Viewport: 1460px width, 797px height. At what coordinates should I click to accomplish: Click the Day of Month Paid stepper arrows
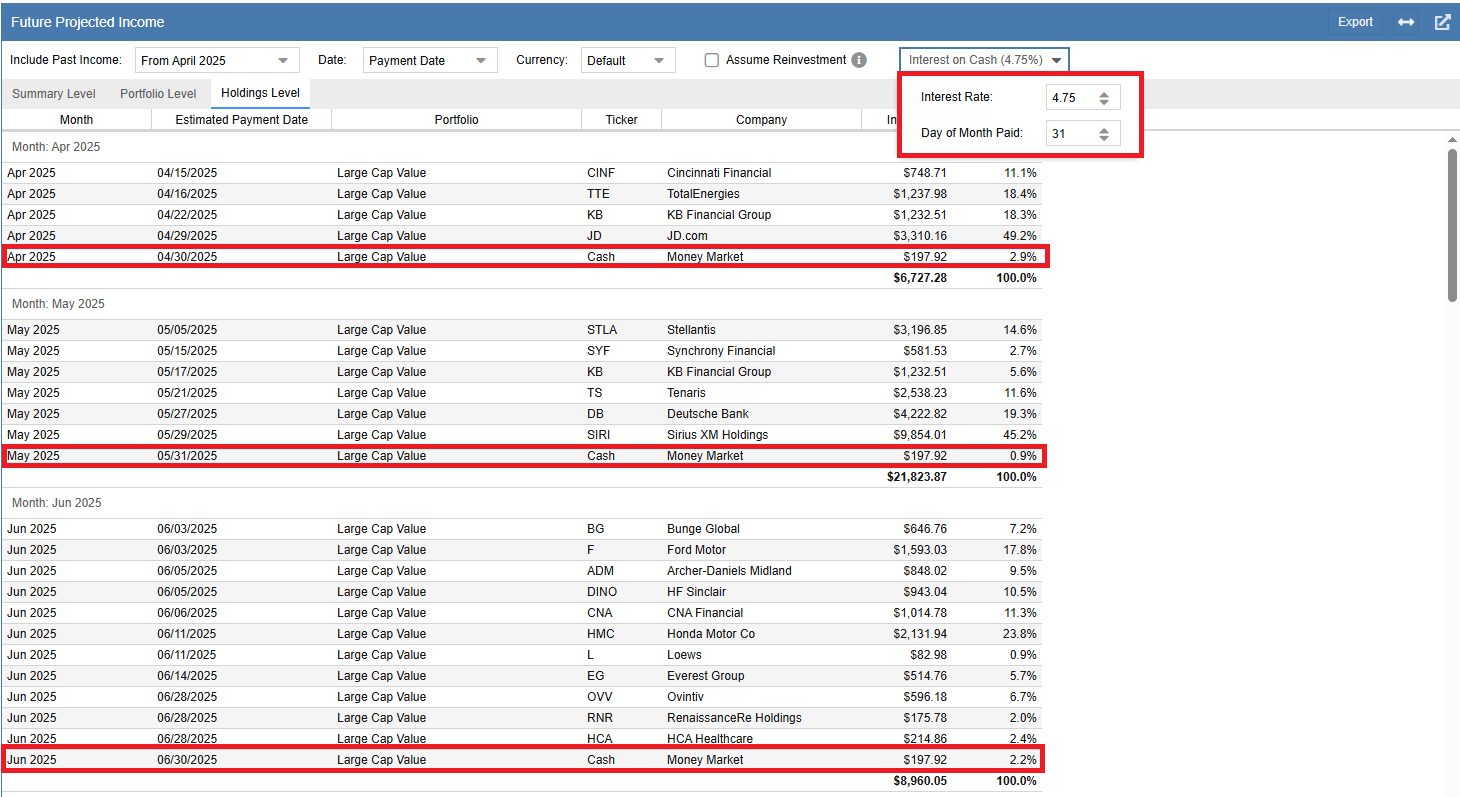pos(1104,134)
